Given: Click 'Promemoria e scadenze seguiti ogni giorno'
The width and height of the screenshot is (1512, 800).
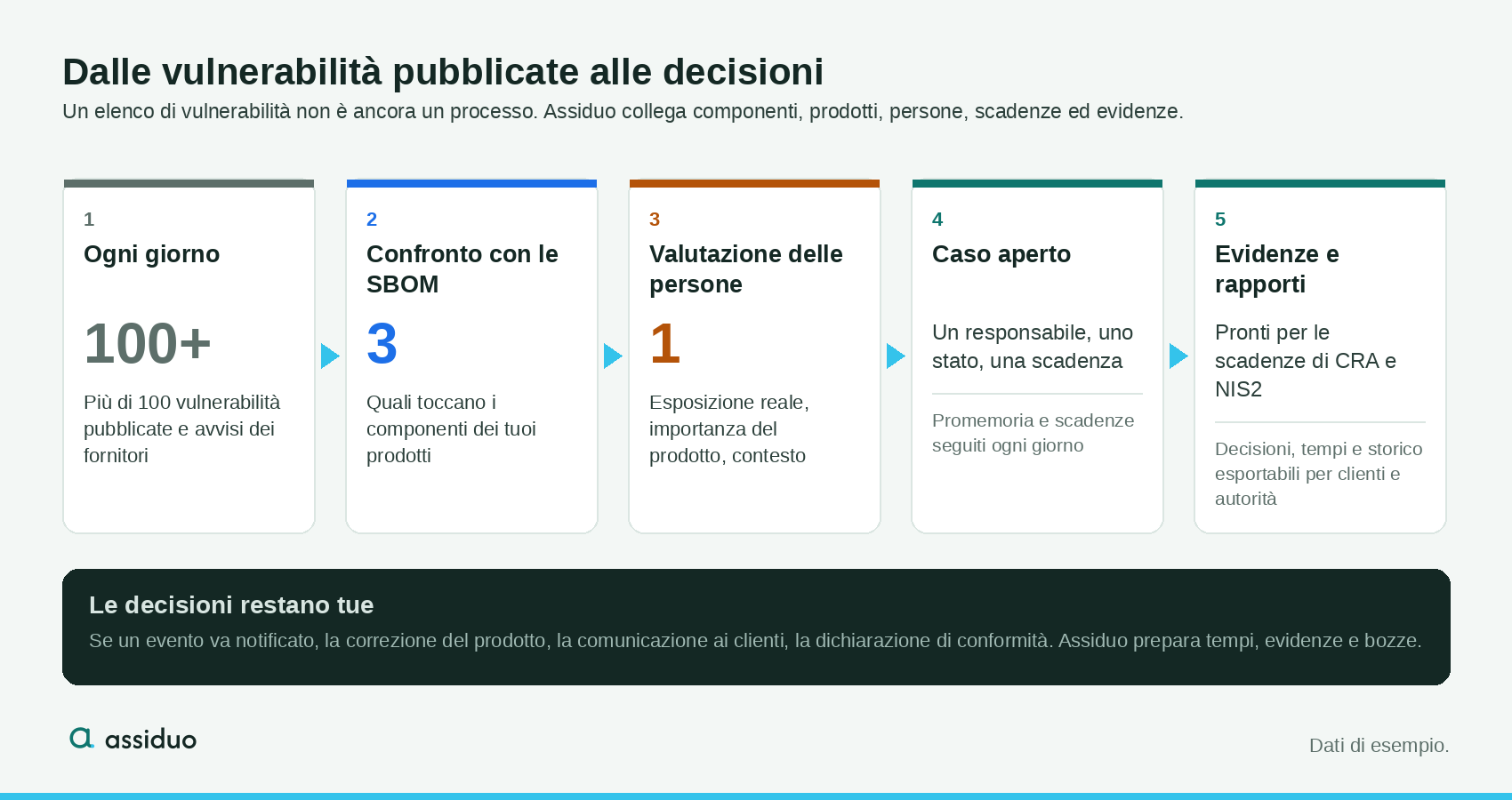Looking at the screenshot, I should (x=1033, y=433).
